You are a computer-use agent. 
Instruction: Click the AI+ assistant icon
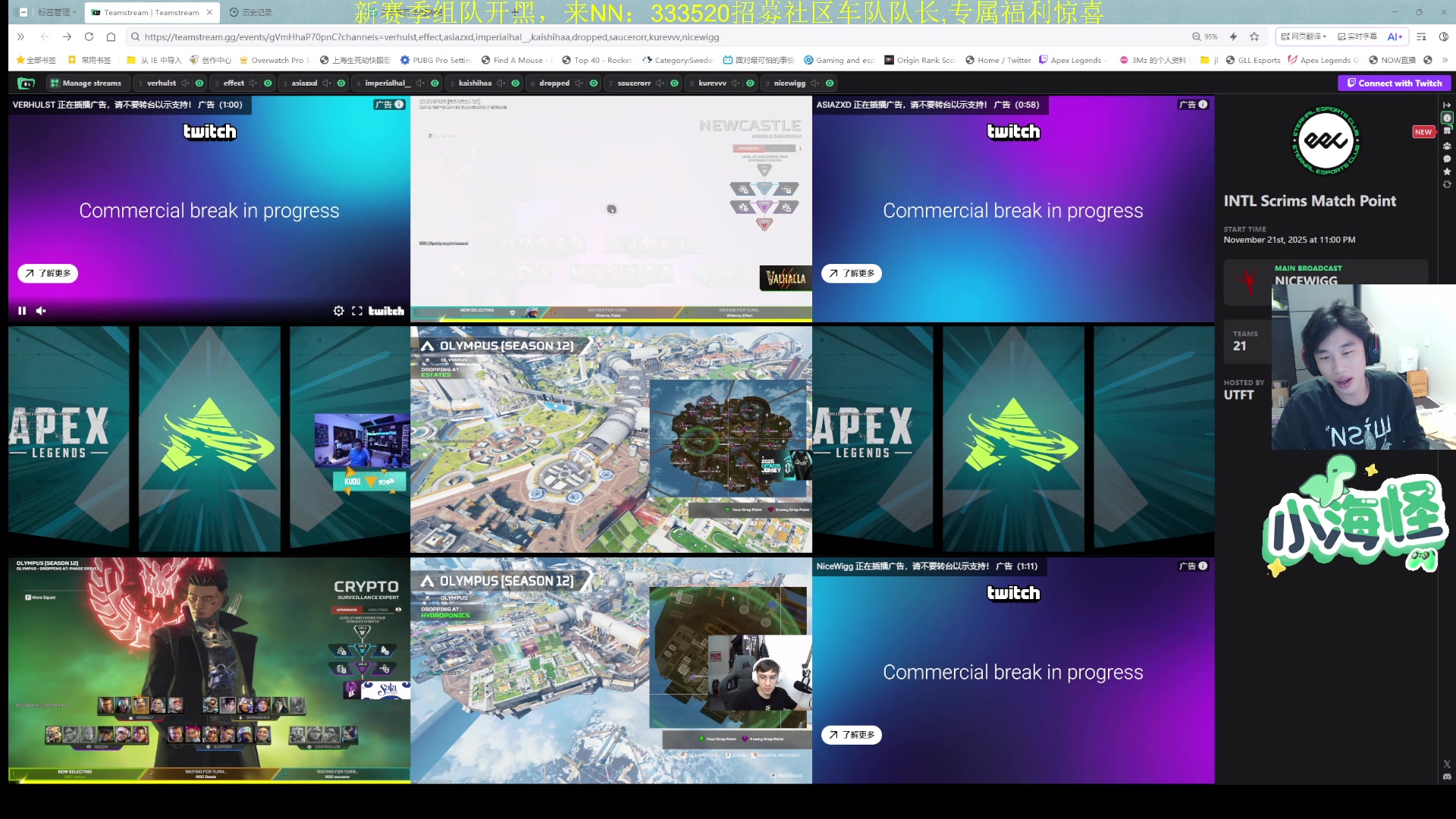point(1394,36)
